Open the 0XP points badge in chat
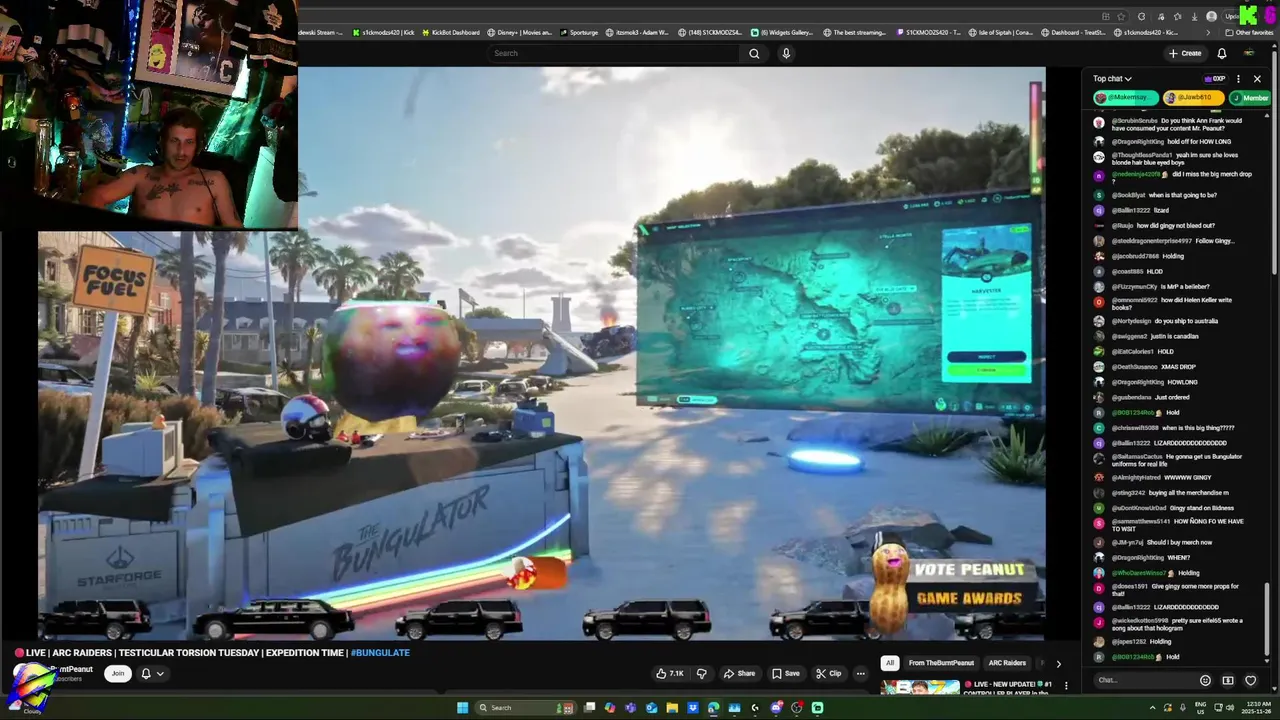1280x720 pixels. pyautogui.click(x=1215, y=79)
